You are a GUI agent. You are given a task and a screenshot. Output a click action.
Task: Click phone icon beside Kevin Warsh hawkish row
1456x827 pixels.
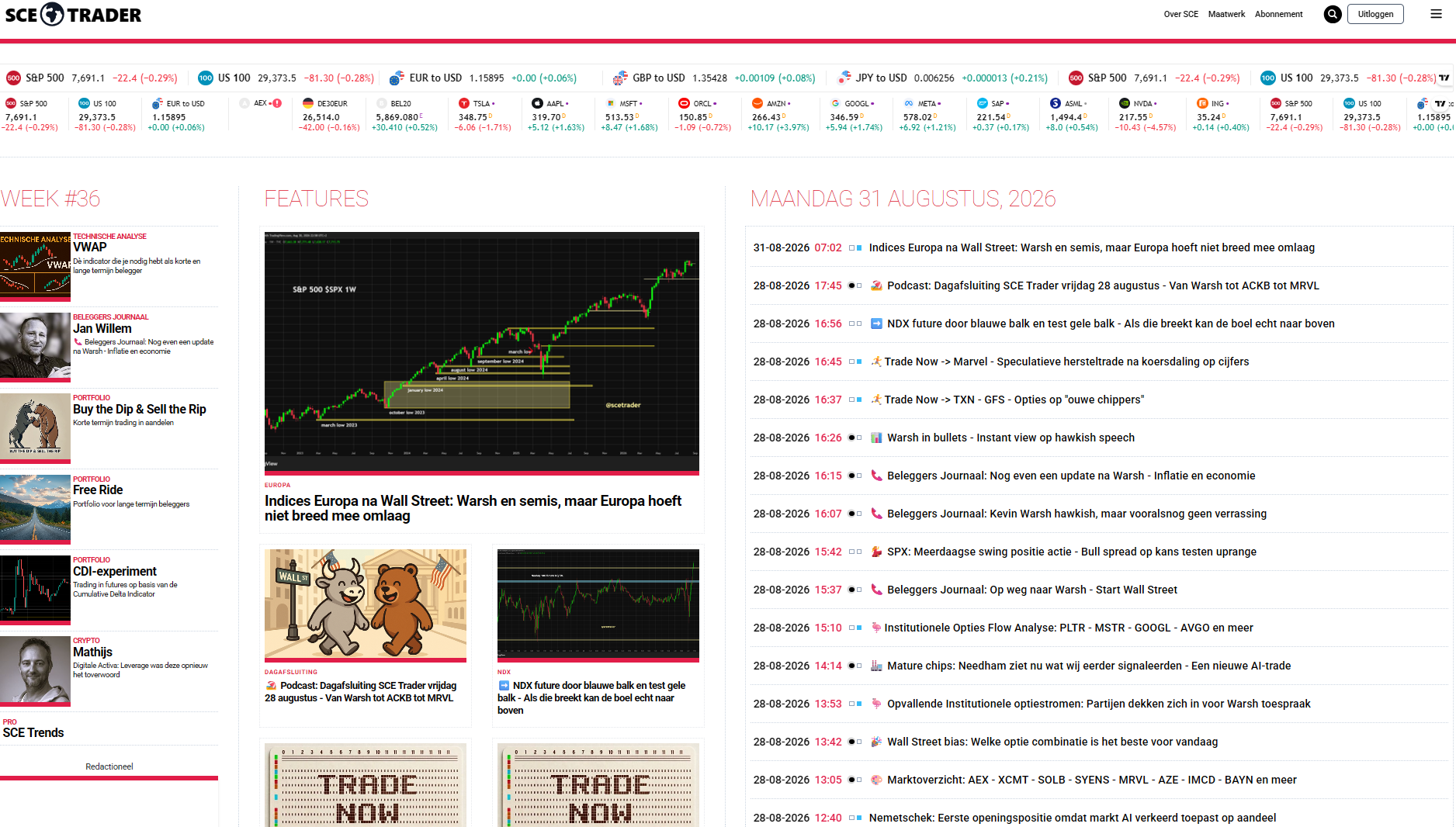[876, 514]
